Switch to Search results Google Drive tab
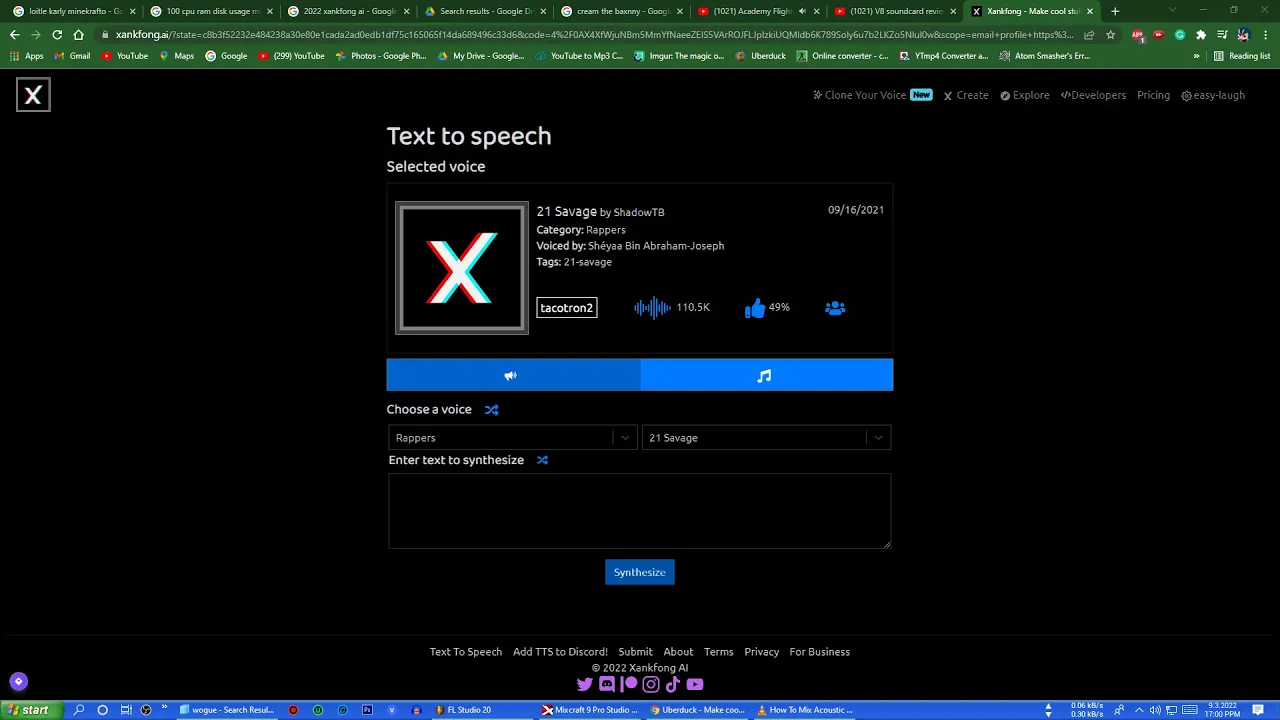 484,11
